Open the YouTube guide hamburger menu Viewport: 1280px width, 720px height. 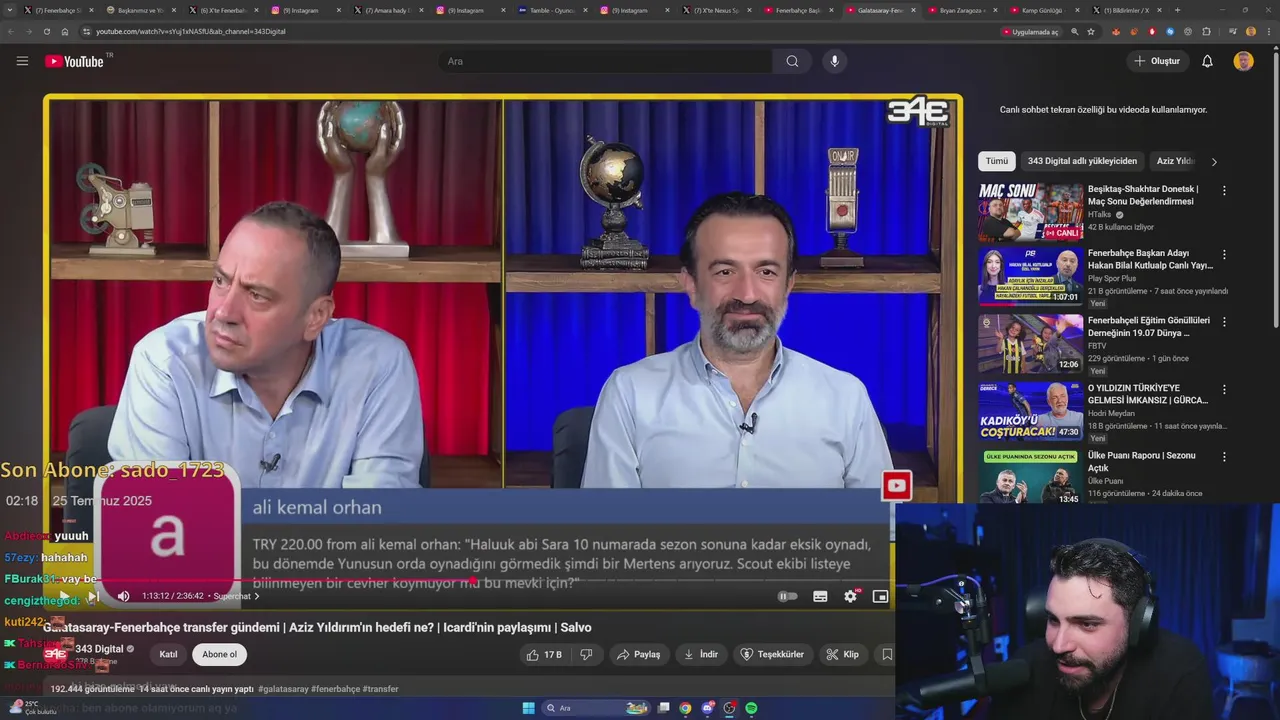click(x=22, y=61)
